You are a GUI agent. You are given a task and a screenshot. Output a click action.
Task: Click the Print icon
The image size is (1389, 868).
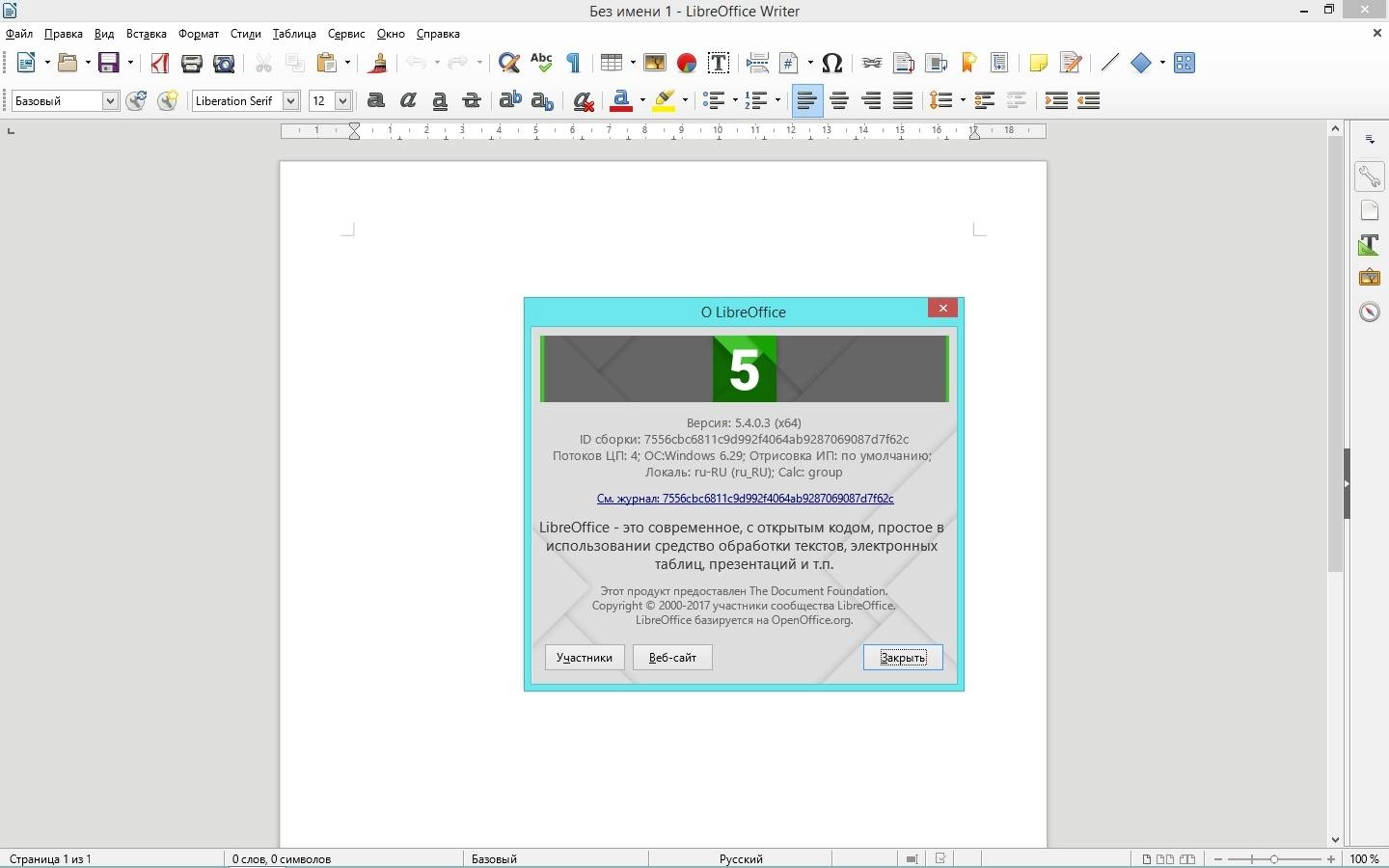(x=192, y=63)
